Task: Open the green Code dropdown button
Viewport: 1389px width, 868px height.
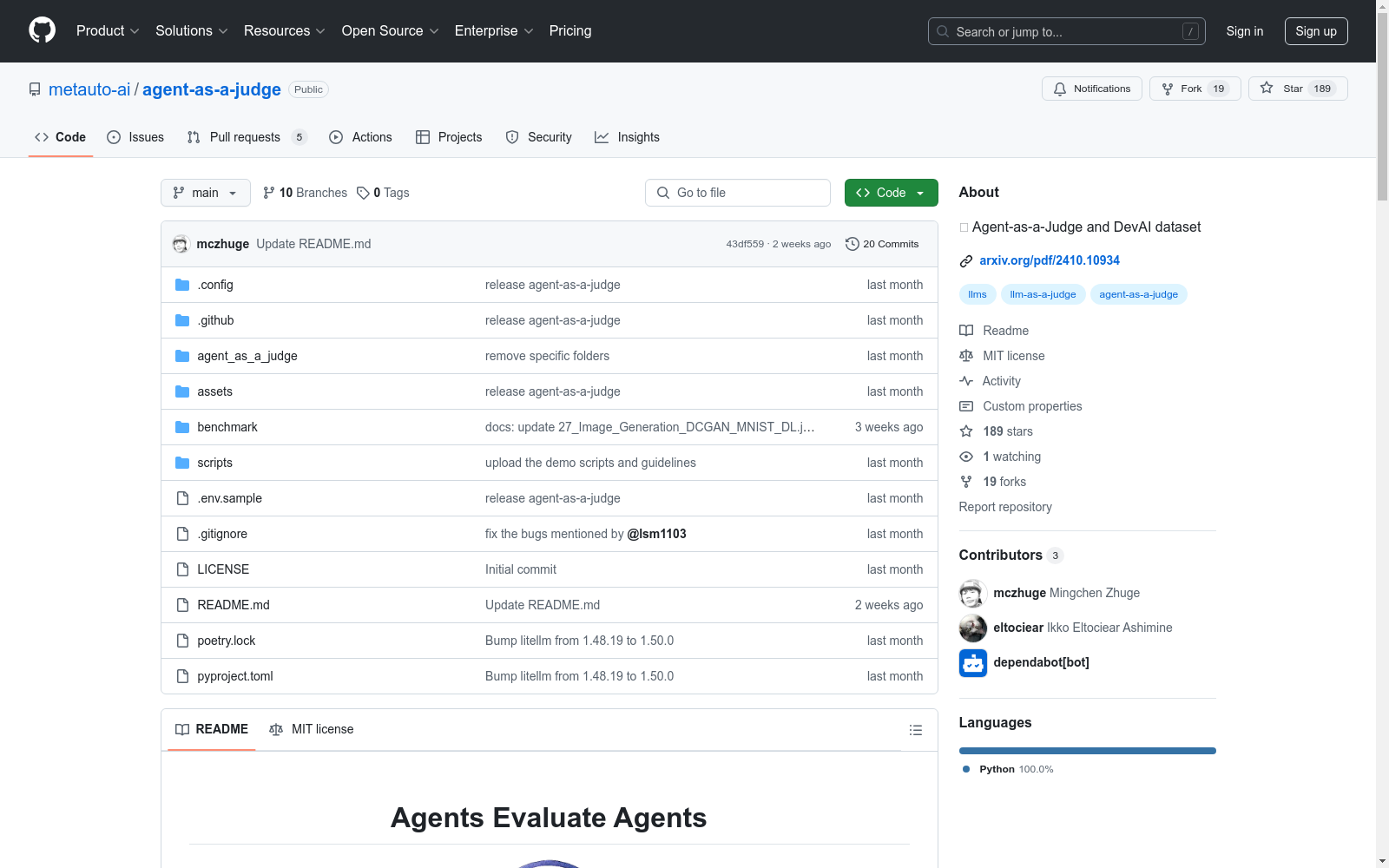Action: [892, 193]
